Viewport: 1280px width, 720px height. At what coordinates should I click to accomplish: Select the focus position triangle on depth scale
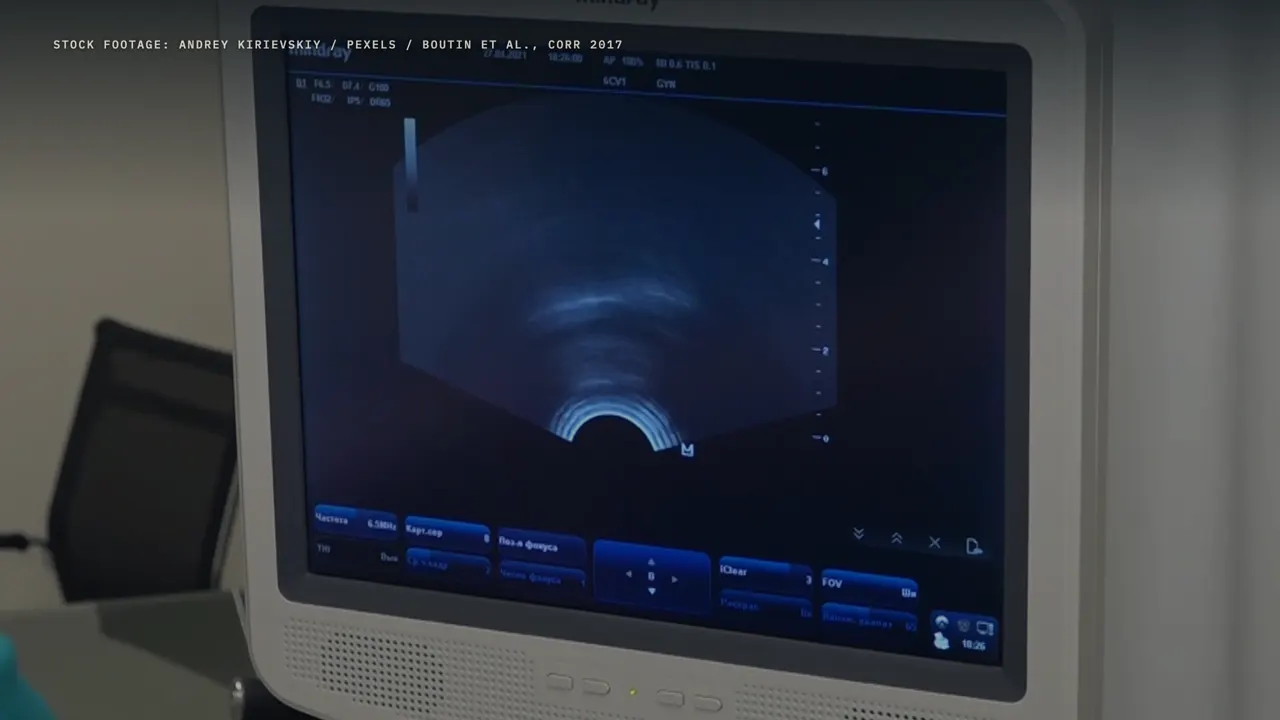click(817, 225)
